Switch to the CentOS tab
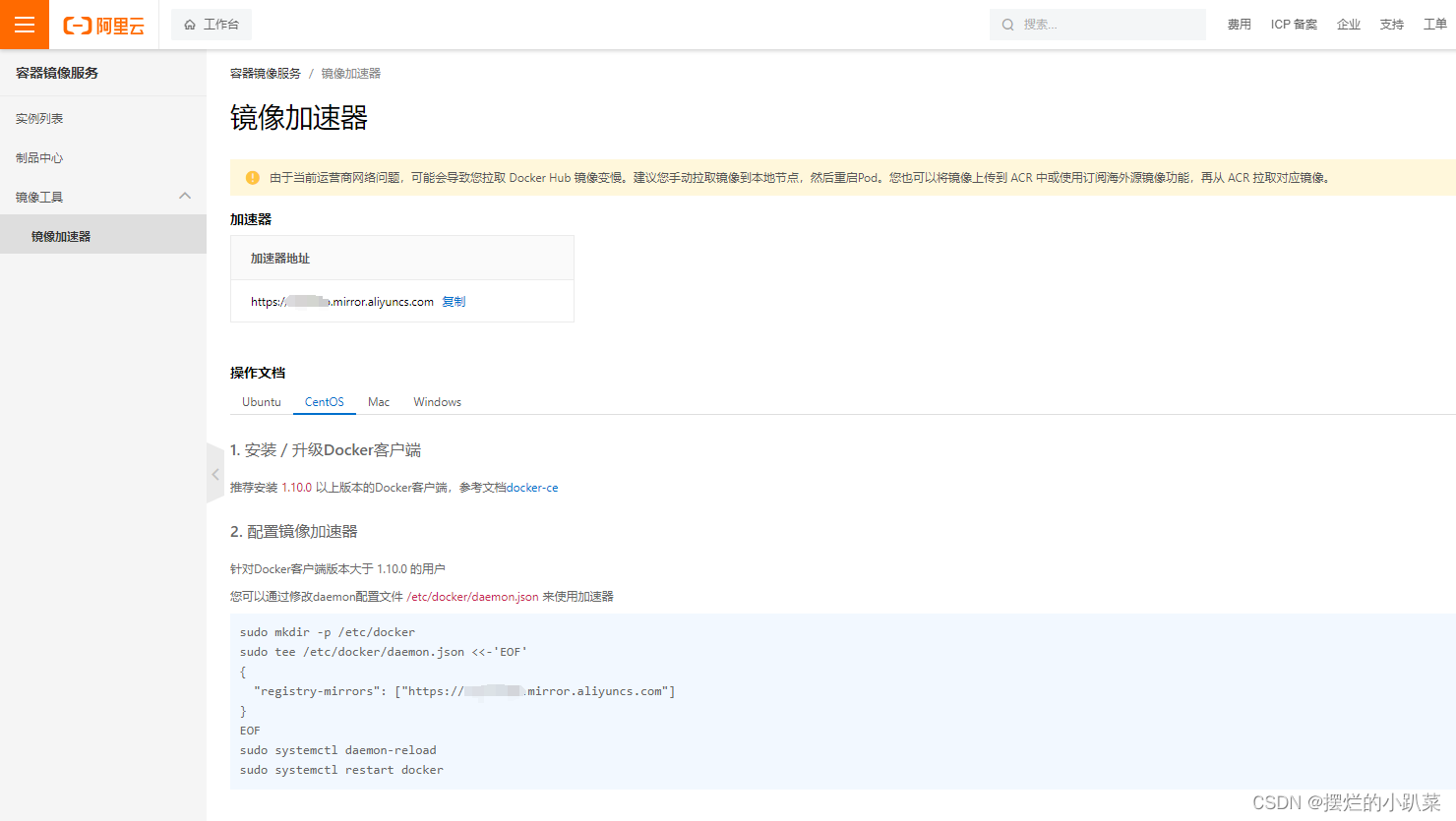The width and height of the screenshot is (1456, 821). [x=325, y=402]
